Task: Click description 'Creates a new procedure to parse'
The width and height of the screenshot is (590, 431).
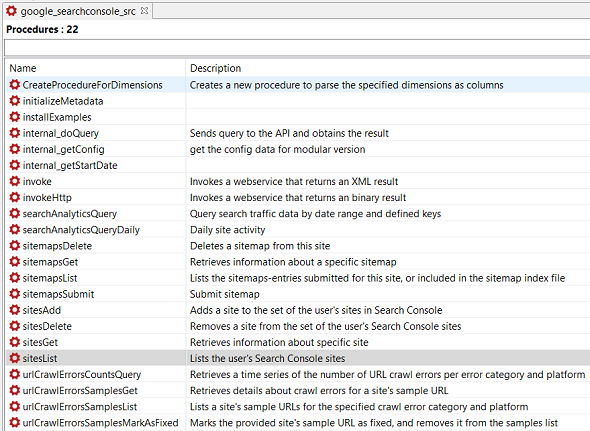Action: (347, 85)
